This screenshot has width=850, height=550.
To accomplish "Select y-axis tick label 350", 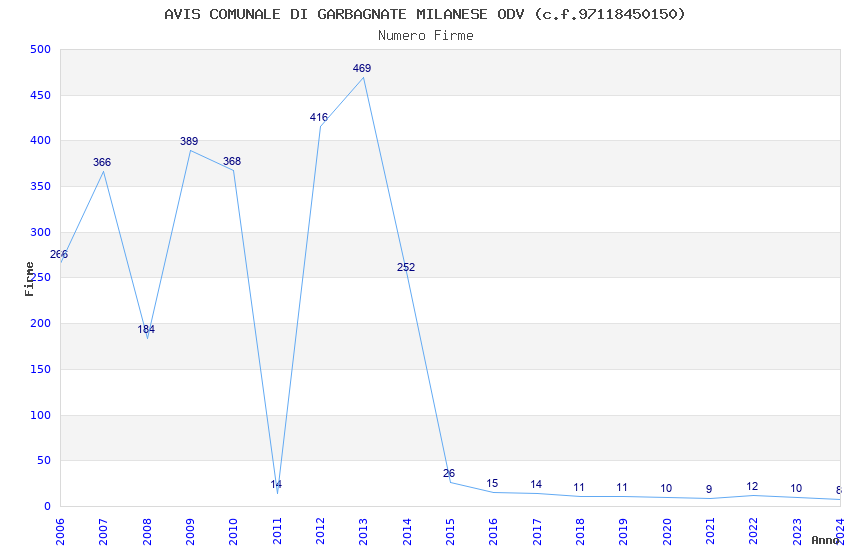I will tap(40, 186).
